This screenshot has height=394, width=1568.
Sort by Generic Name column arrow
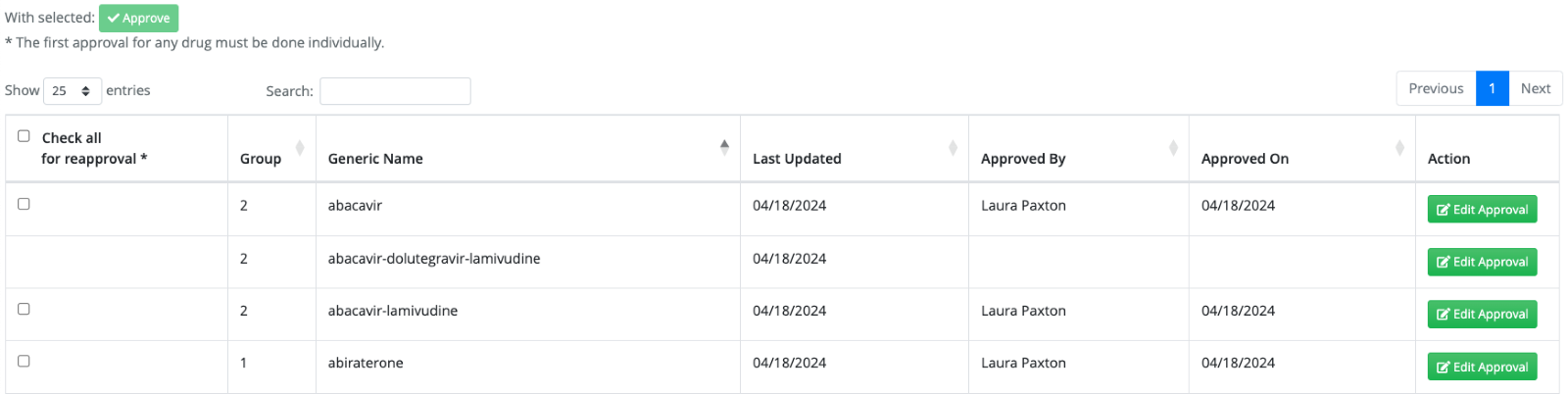724,148
